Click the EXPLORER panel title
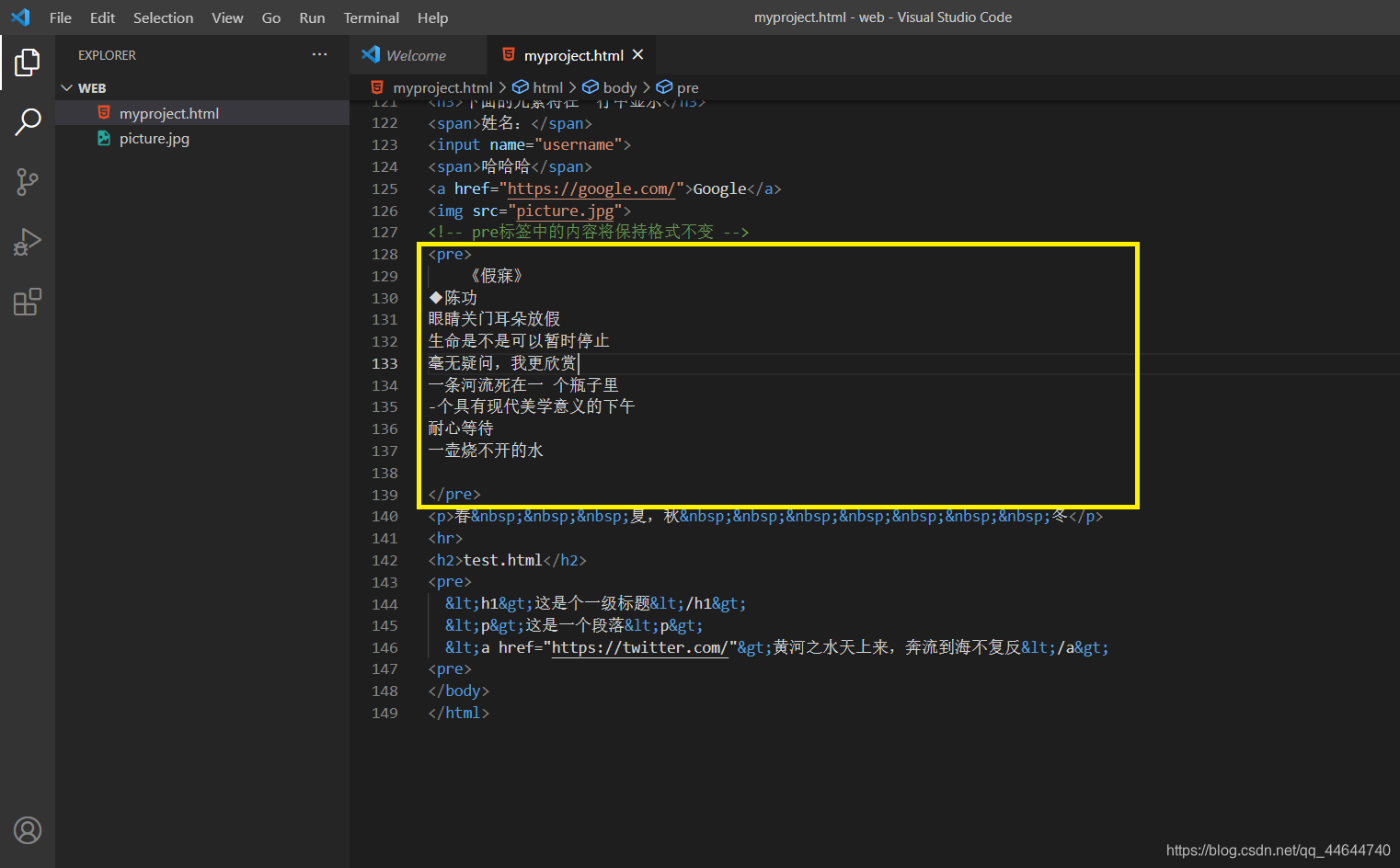 click(x=107, y=55)
